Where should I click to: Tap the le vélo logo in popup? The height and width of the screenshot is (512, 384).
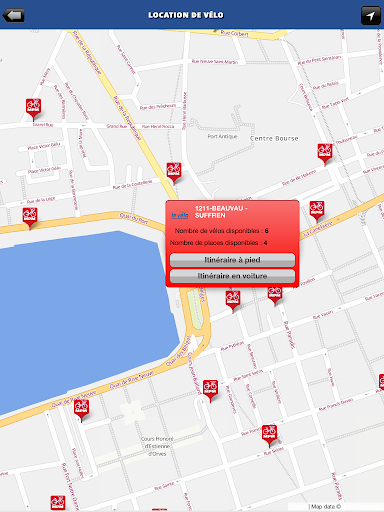tap(180, 215)
